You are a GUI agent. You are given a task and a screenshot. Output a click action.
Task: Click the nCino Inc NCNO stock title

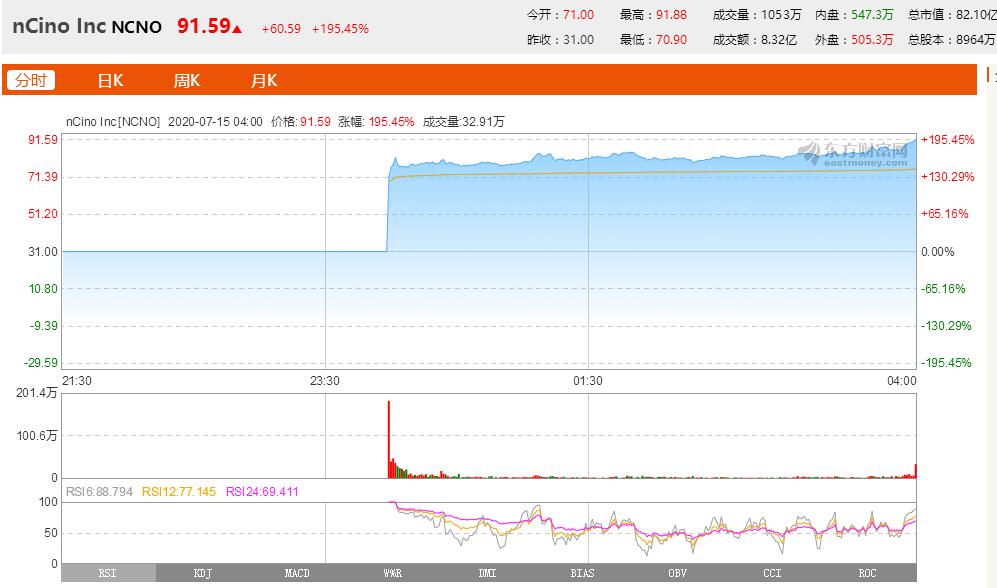tap(87, 26)
